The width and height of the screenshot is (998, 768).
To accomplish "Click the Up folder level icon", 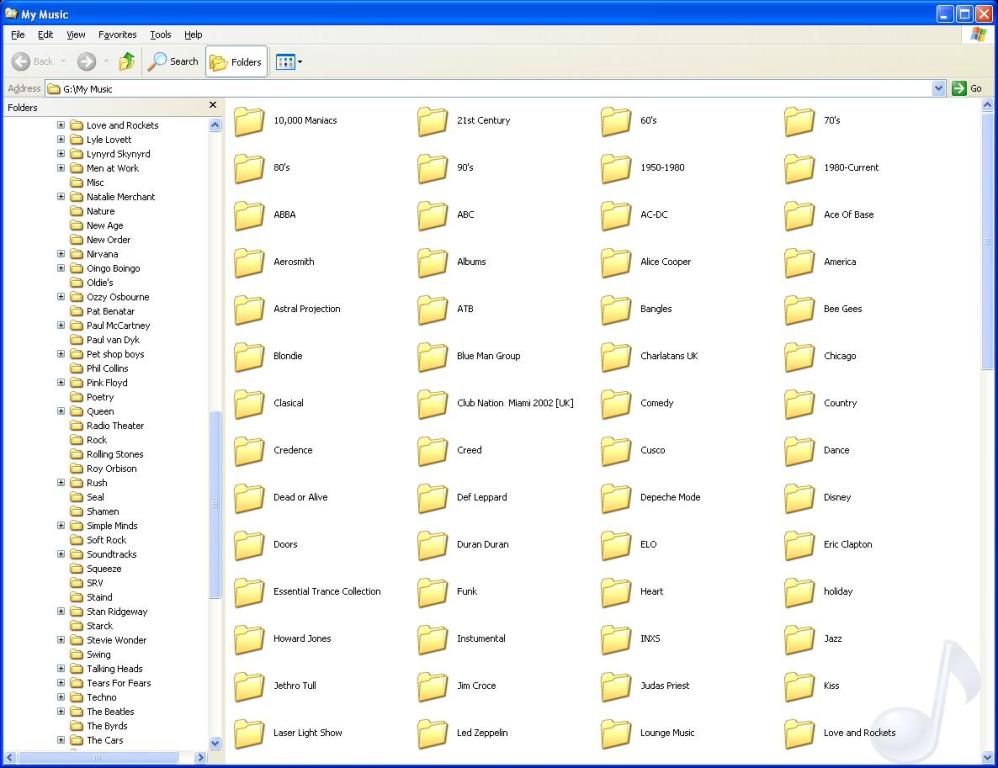I will pyautogui.click(x=127, y=62).
